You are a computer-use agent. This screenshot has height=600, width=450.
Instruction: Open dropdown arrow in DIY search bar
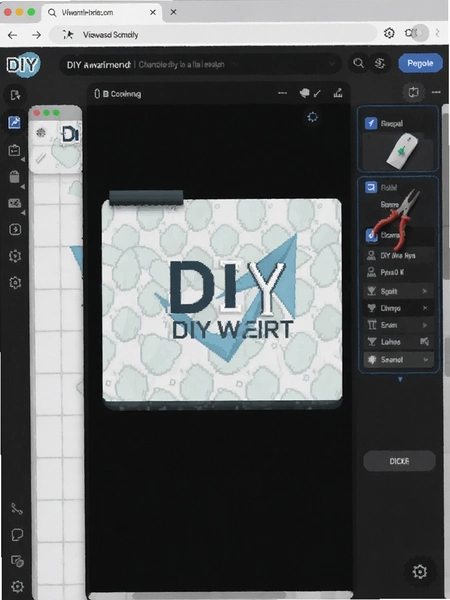pyautogui.click(x=332, y=64)
